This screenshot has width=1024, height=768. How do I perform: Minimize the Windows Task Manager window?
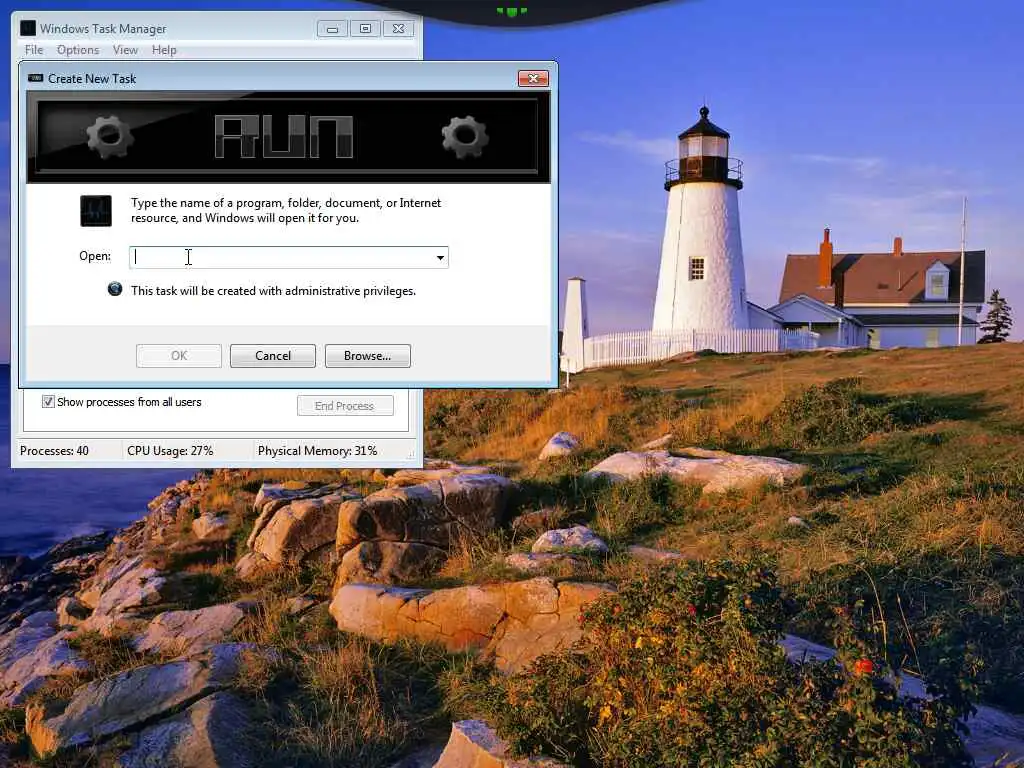332,29
